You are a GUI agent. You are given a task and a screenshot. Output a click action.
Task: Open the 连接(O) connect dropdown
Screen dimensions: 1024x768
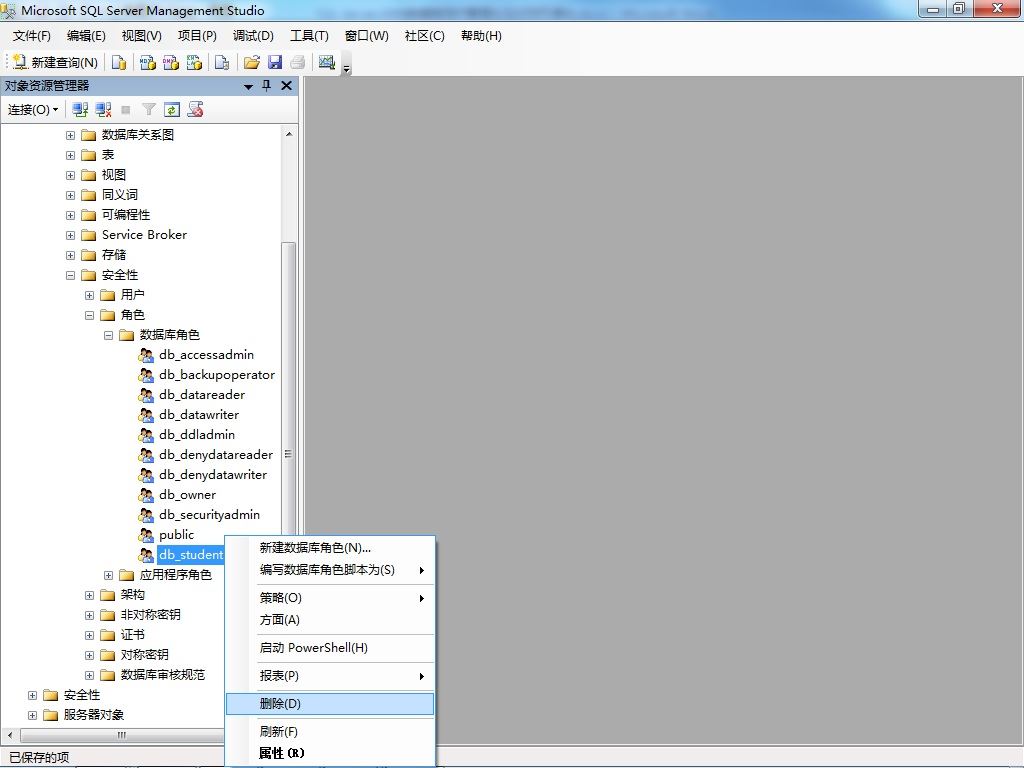pos(33,110)
